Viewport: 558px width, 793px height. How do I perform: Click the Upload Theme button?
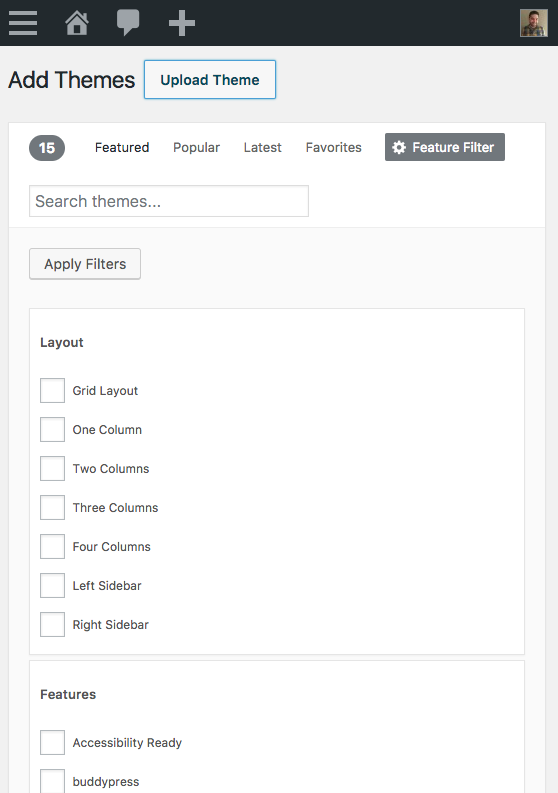pyautogui.click(x=210, y=79)
